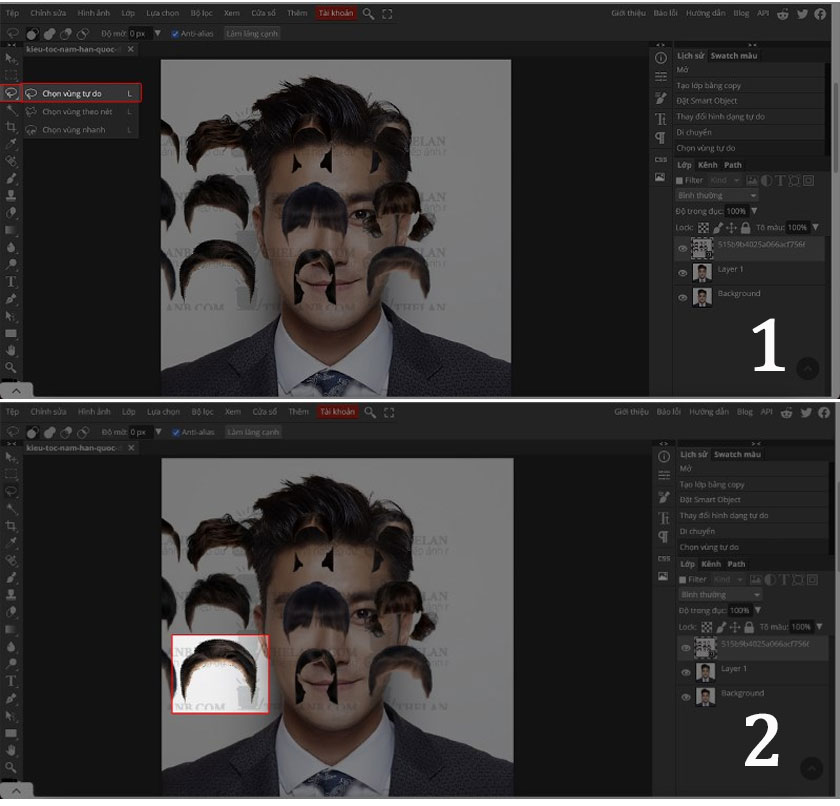Select the Hand tool in the bottom screenshot's toolbar
This screenshot has width=840, height=806.
coord(11,750)
